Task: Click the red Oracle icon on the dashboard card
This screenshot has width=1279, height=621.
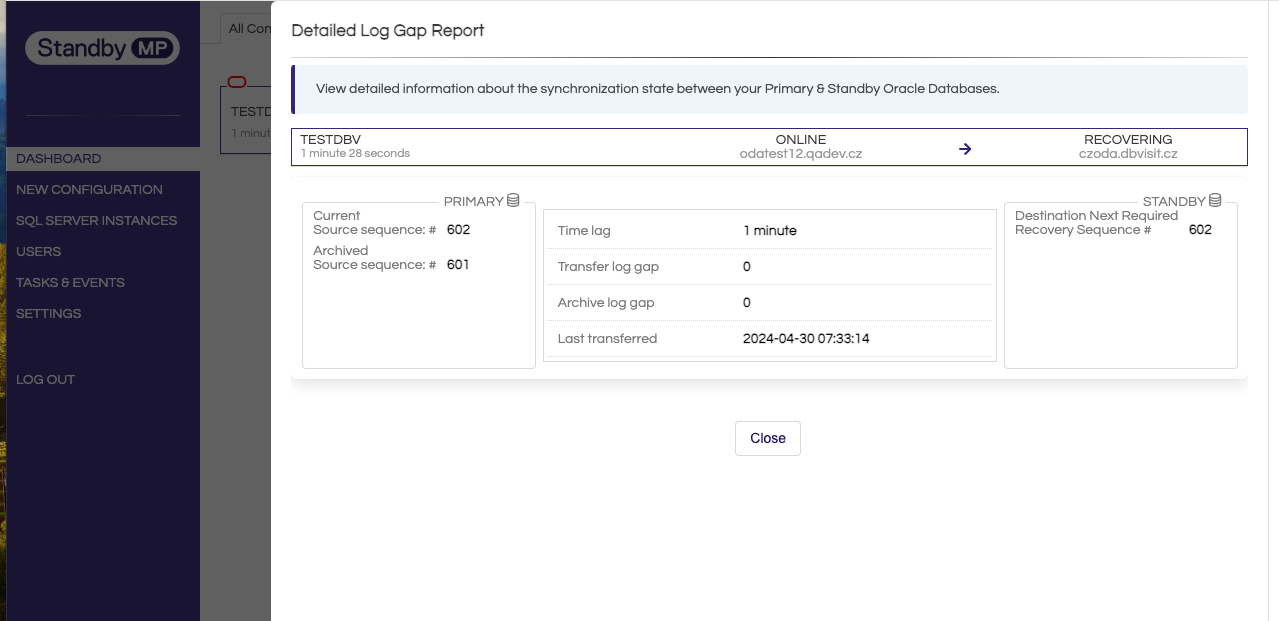Action: (x=237, y=82)
